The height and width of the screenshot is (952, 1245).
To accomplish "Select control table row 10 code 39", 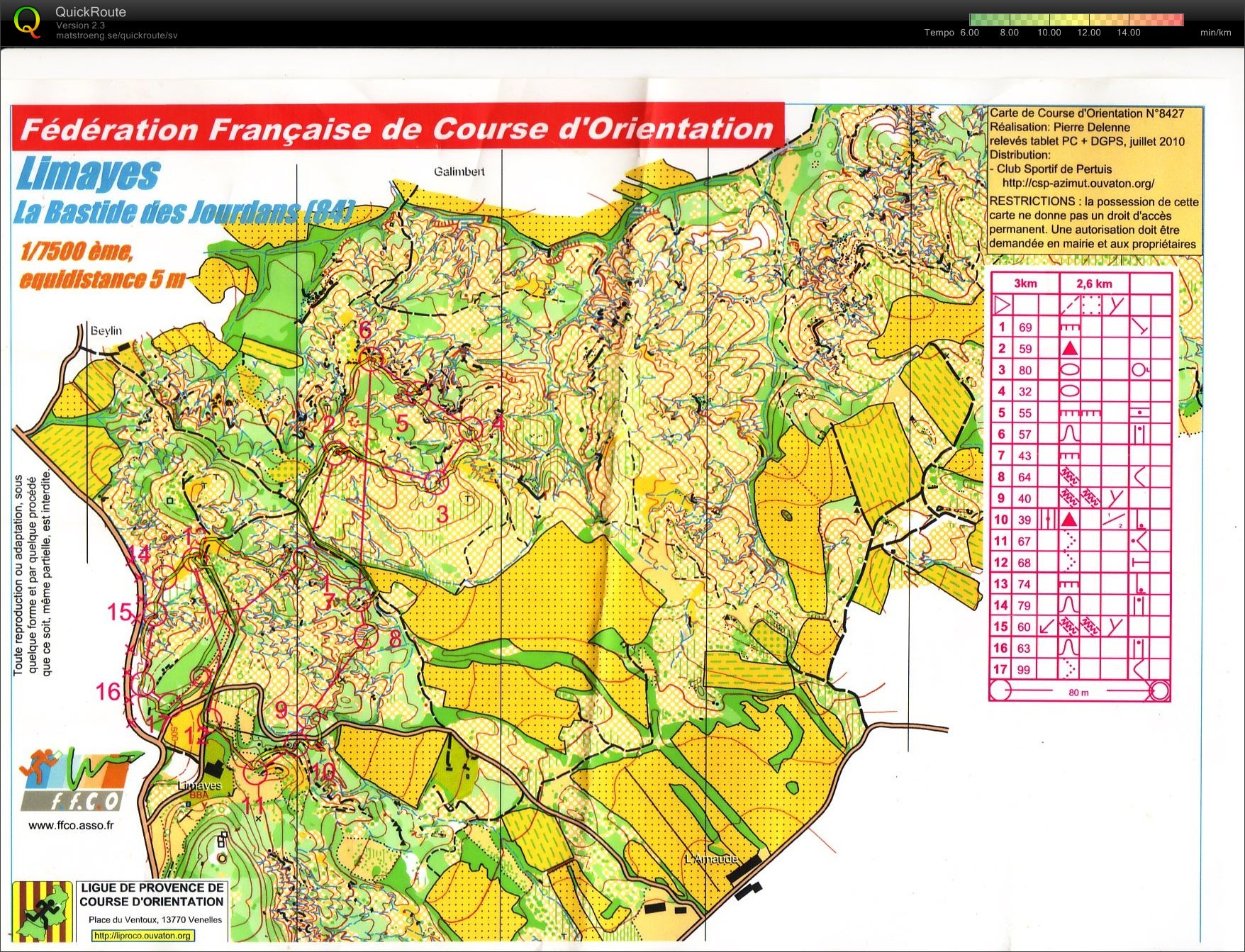I will click(1025, 520).
